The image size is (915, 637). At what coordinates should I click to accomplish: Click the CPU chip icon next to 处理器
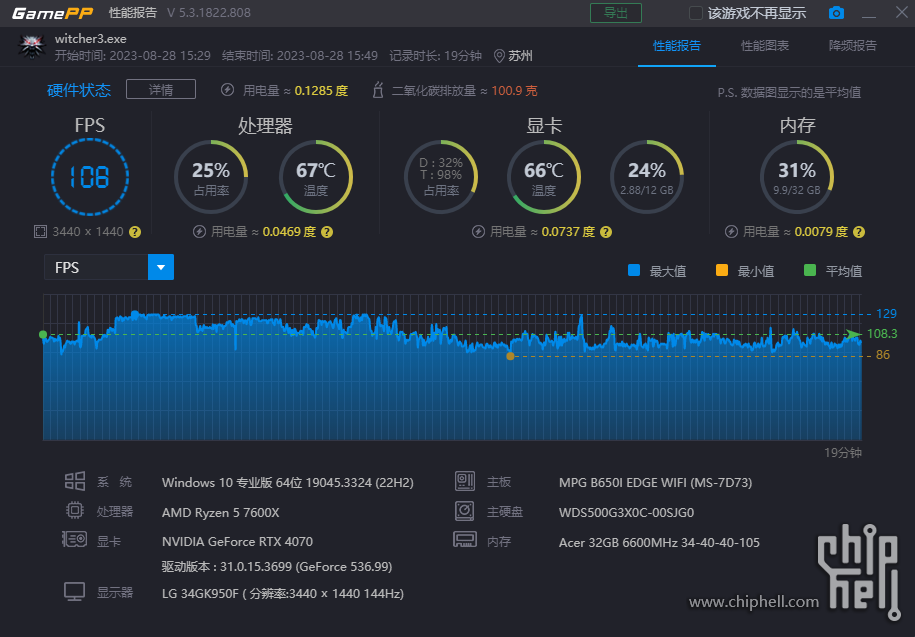click(x=75, y=510)
